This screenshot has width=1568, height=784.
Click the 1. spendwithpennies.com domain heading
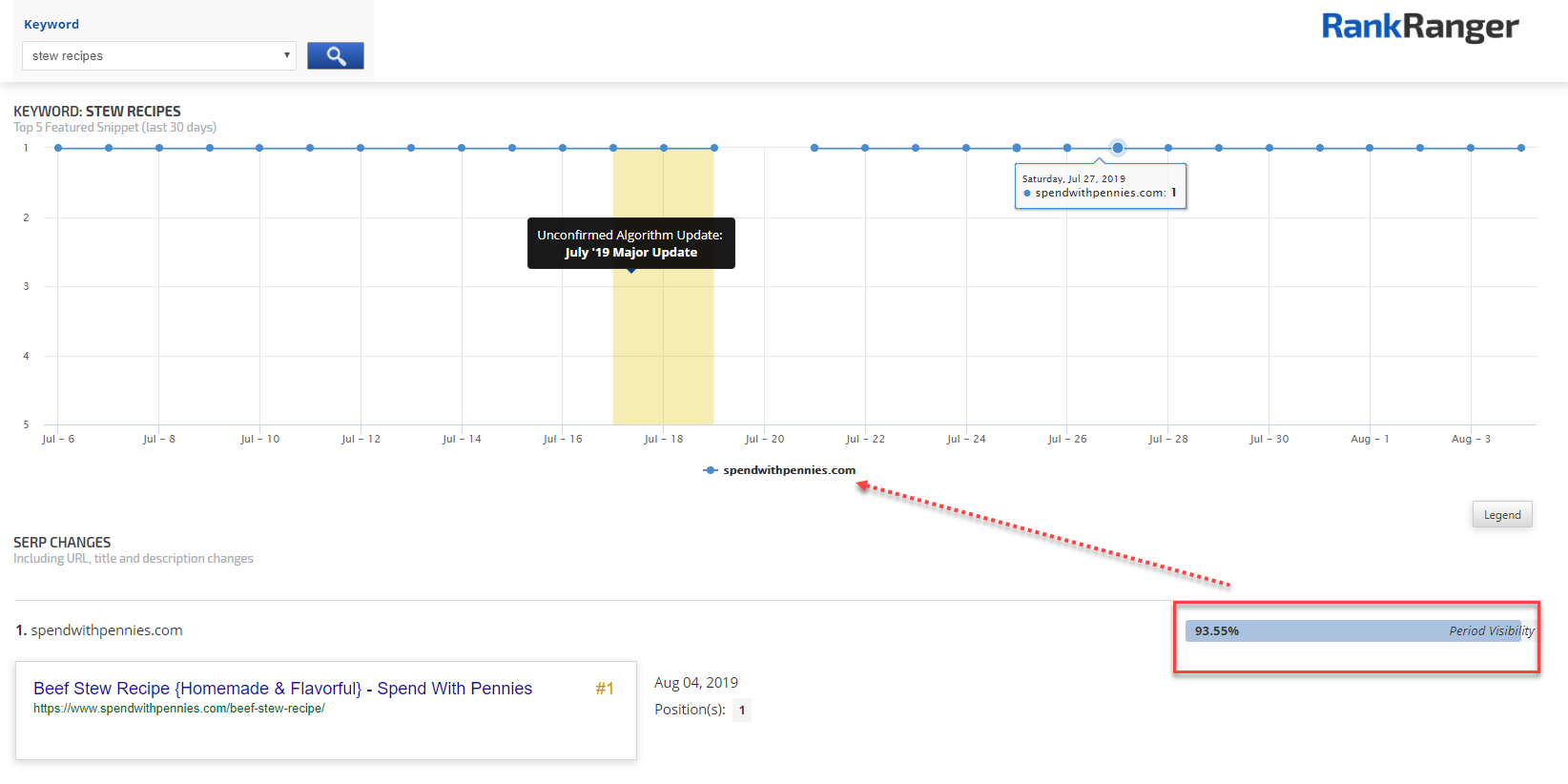pos(99,630)
